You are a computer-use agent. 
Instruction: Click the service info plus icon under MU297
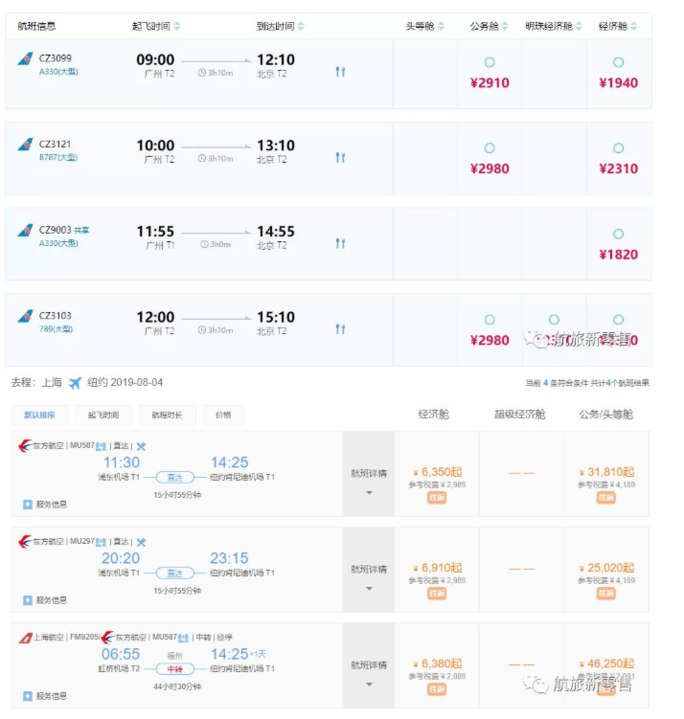pyautogui.click(x=28, y=600)
